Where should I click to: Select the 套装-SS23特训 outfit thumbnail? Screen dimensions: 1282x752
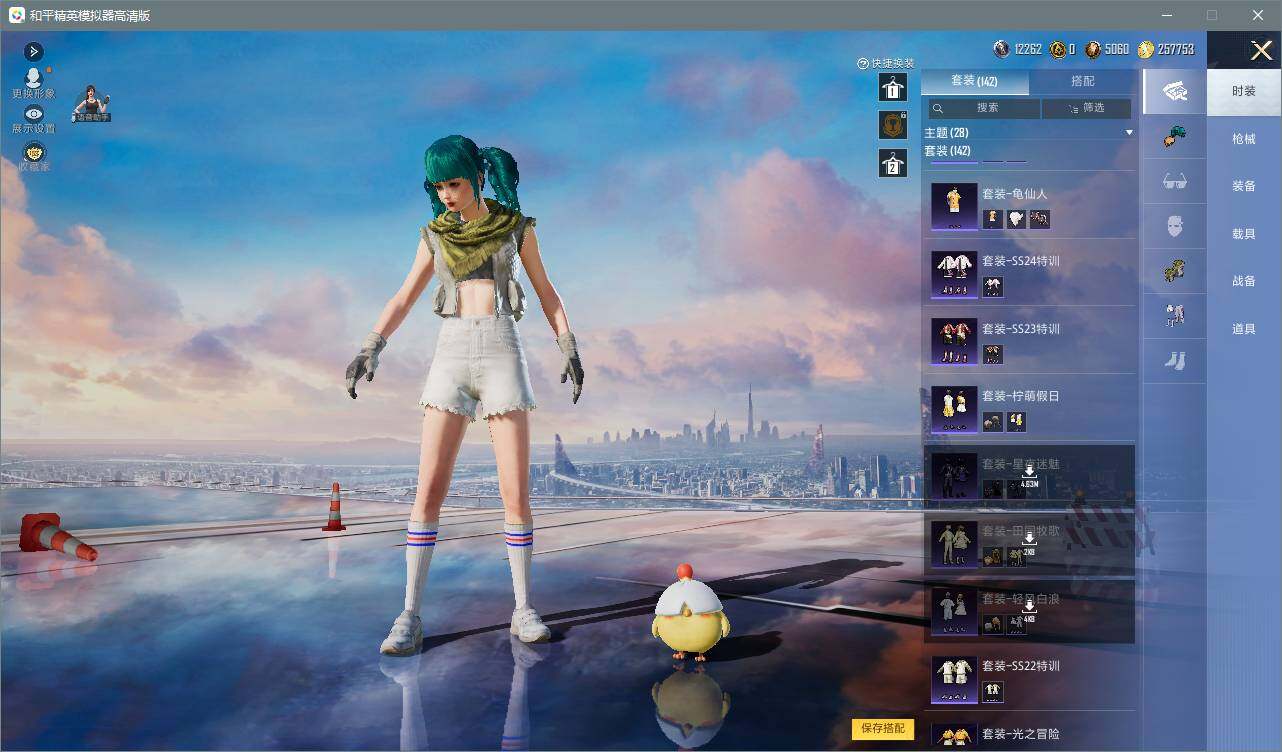(954, 341)
